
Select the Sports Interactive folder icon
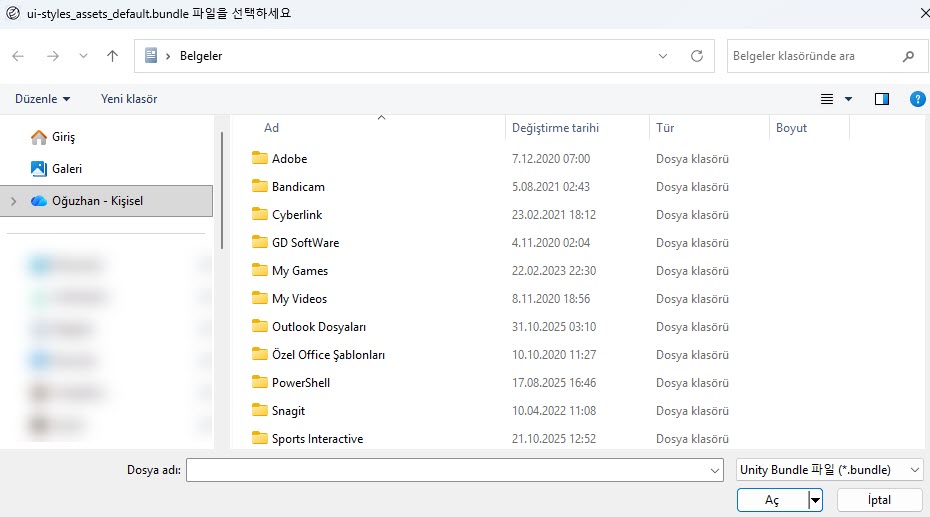[x=260, y=439]
